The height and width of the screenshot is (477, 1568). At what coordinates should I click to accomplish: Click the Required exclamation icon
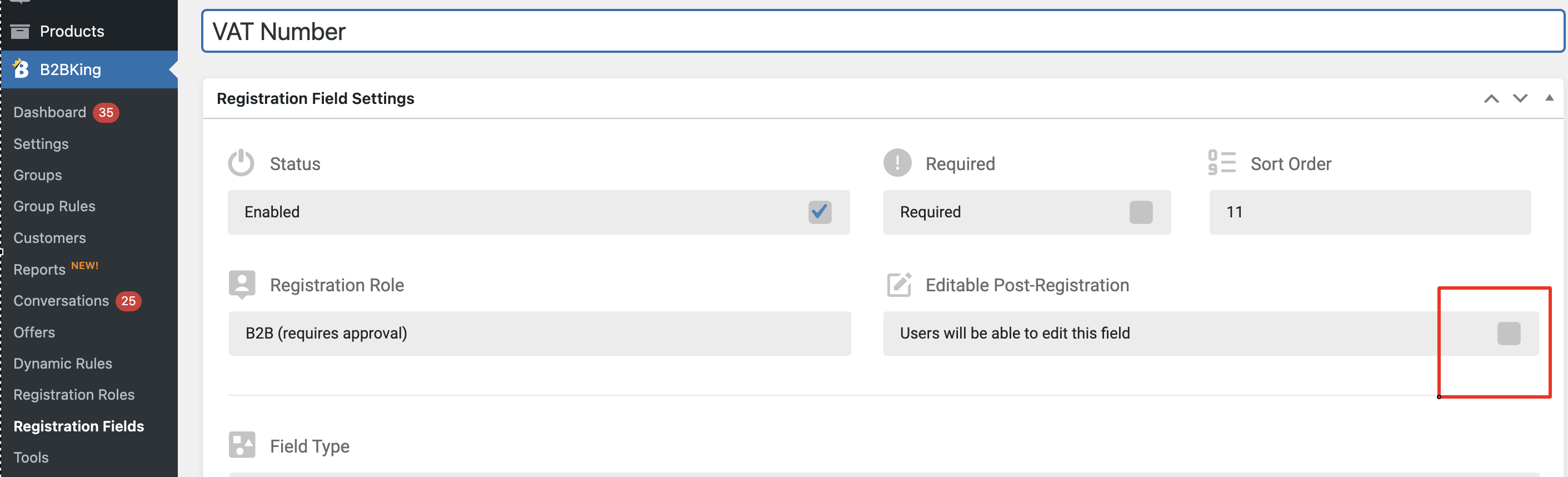(897, 163)
